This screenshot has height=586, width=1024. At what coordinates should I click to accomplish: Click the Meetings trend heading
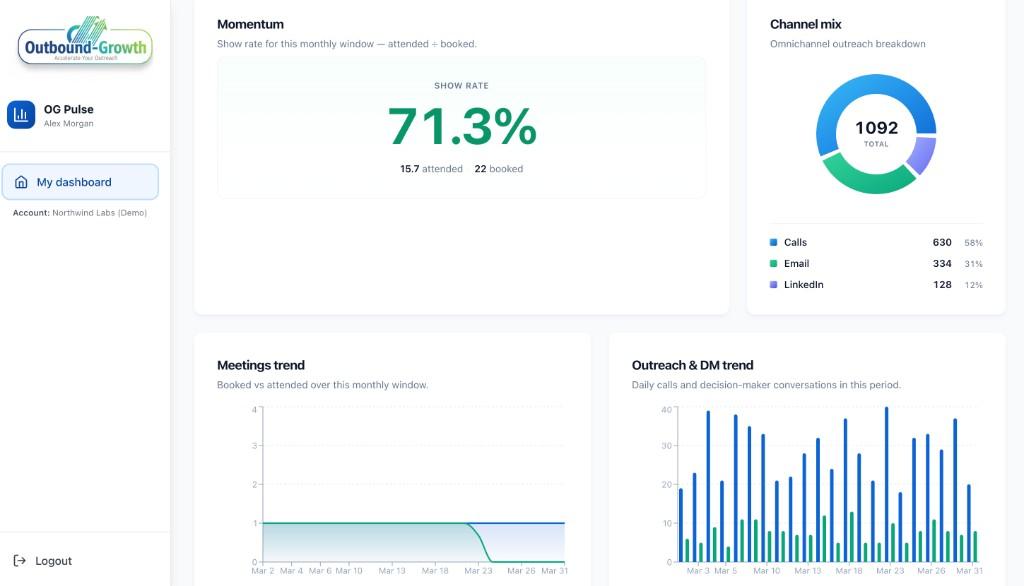pos(261,365)
